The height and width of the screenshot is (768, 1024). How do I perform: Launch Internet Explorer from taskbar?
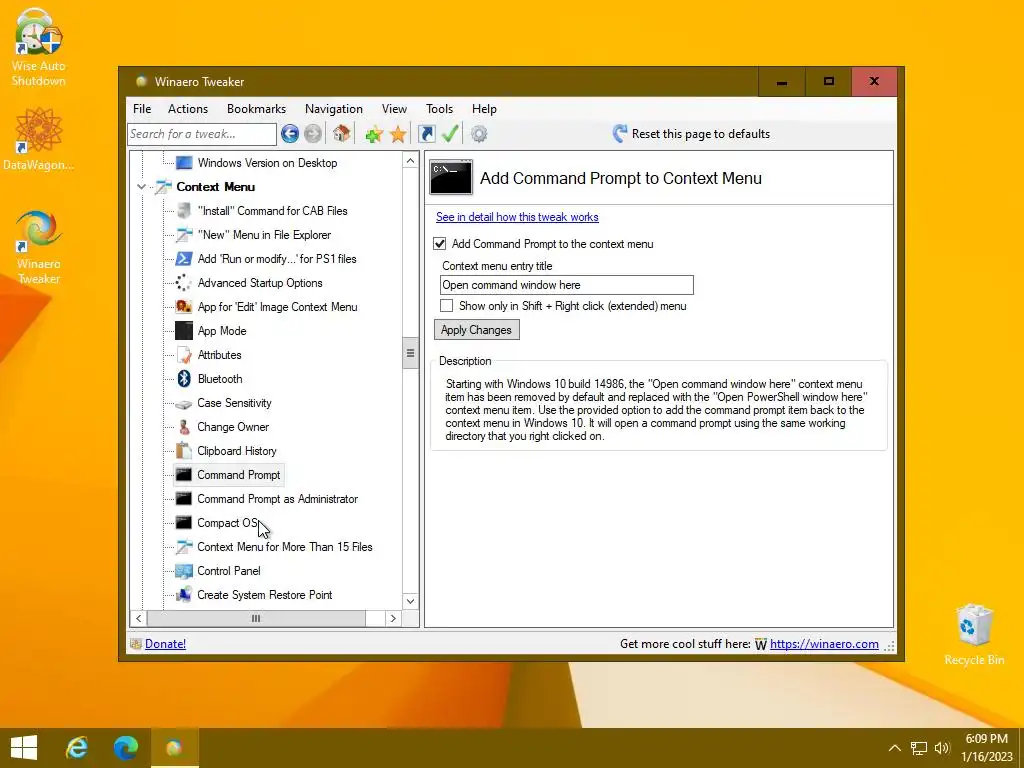77,748
